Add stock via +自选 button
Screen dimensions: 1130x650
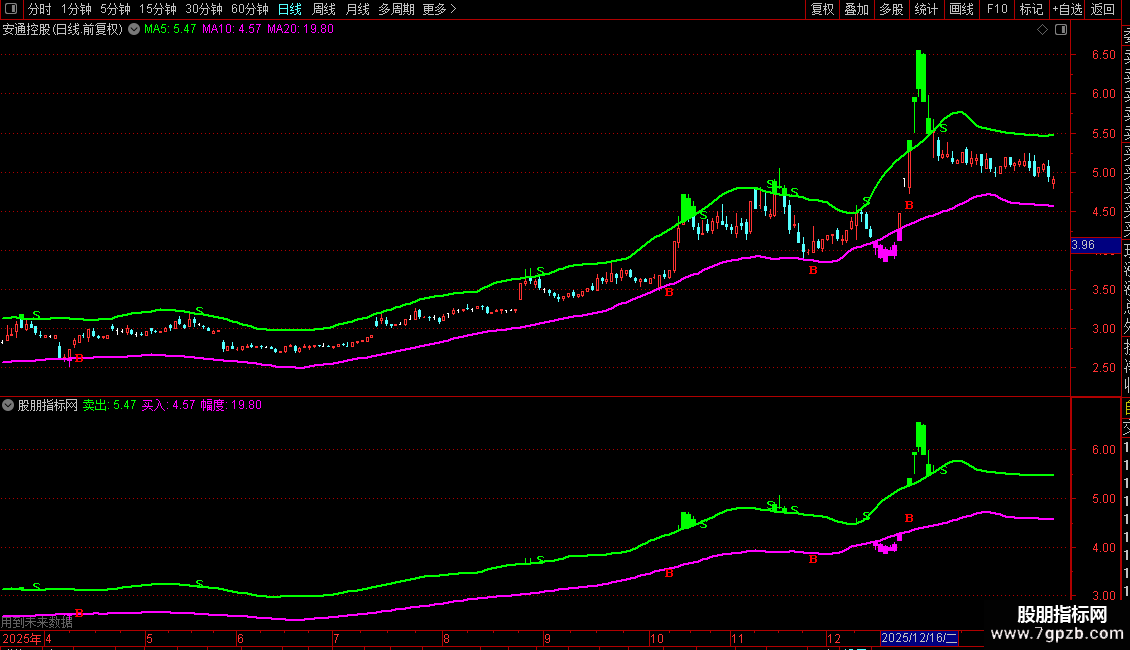(x=1067, y=9)
